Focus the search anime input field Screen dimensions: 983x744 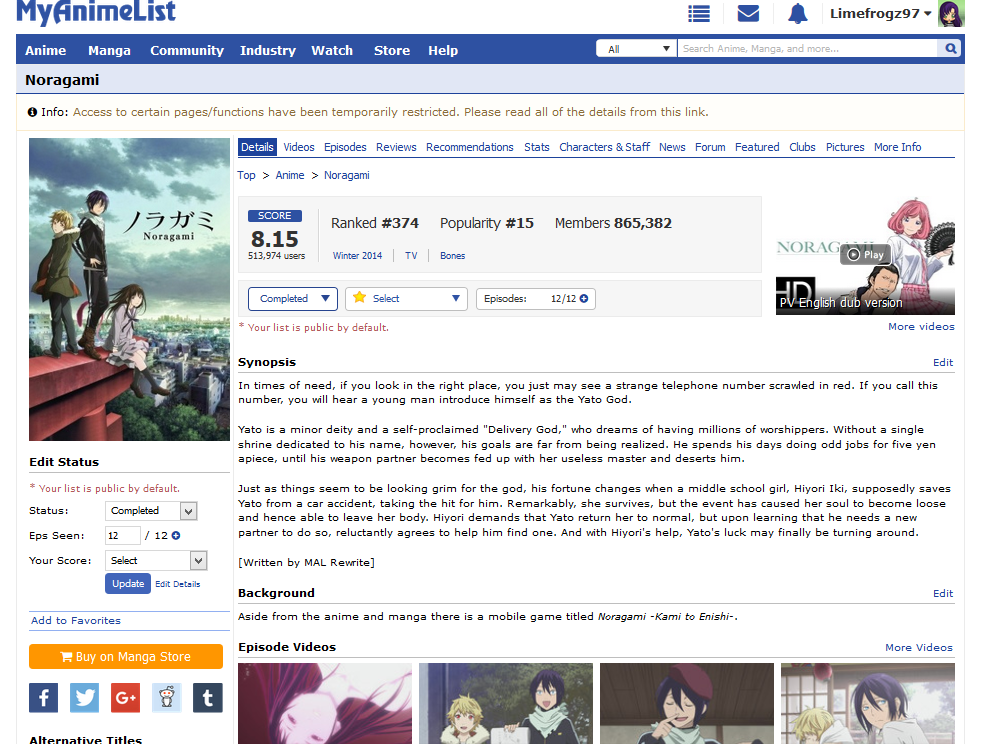pyautogui.click(x=807, y=48)
